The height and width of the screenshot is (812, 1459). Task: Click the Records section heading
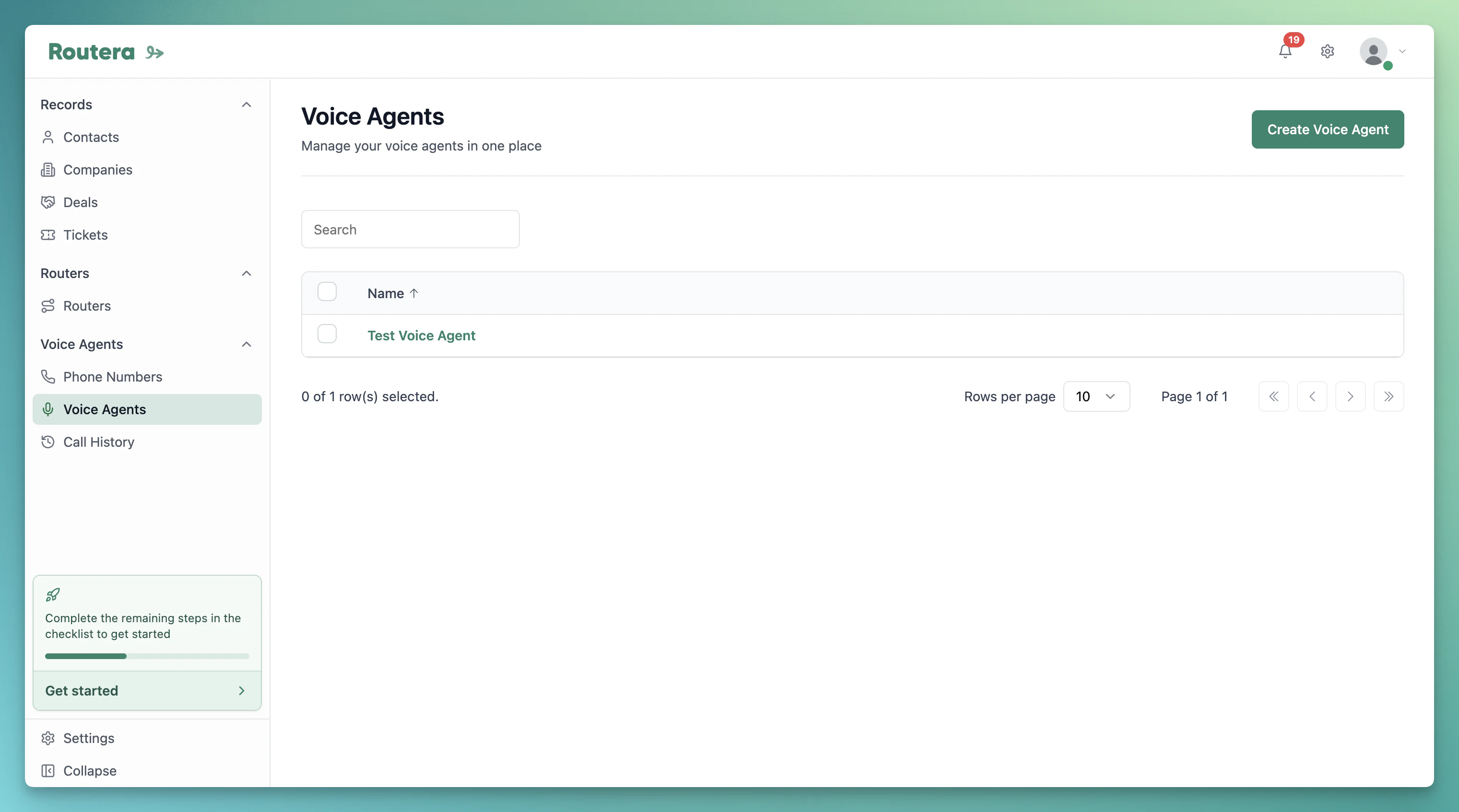point(66,105)
